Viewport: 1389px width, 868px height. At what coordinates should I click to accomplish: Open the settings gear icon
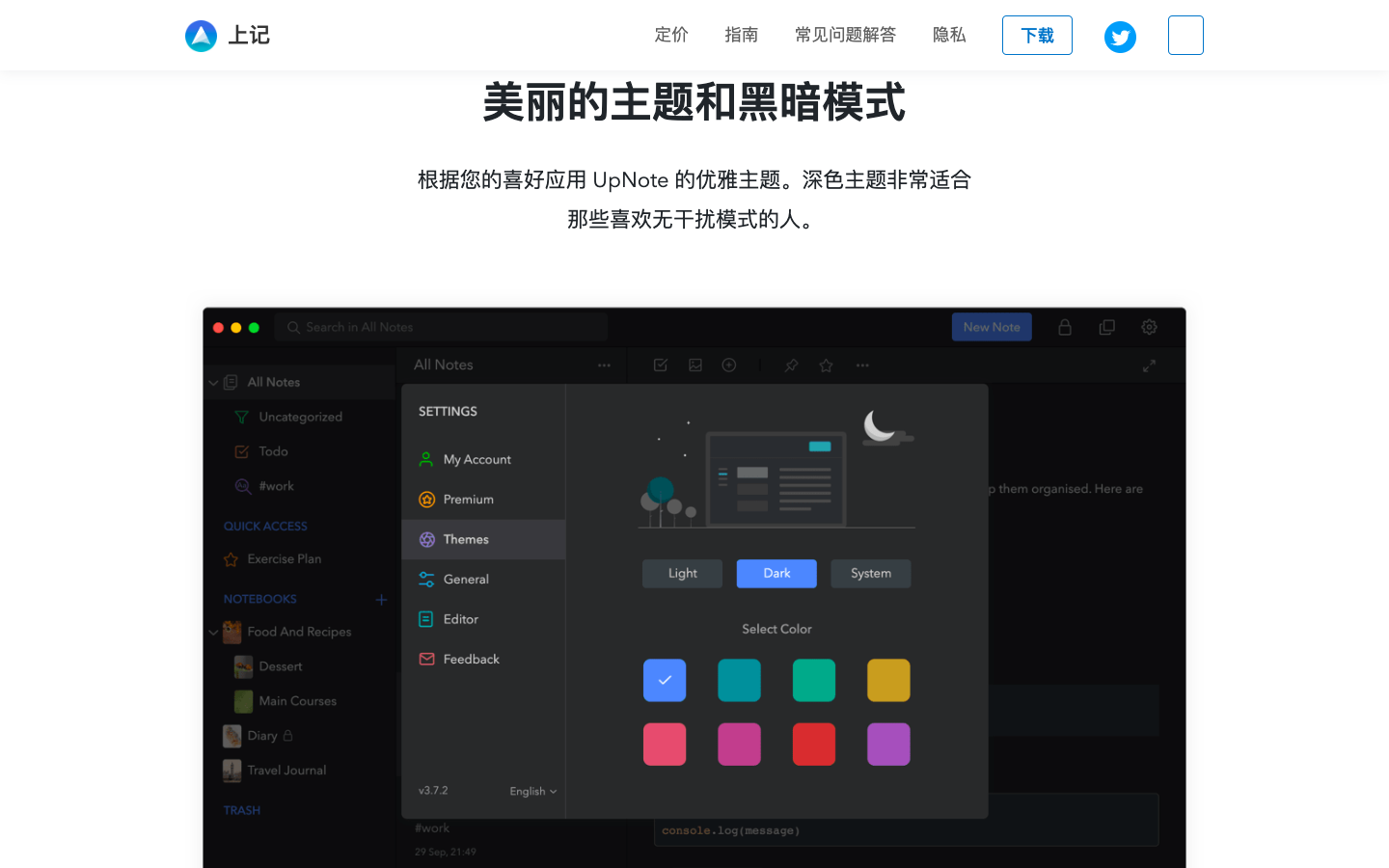(1149, 327)
